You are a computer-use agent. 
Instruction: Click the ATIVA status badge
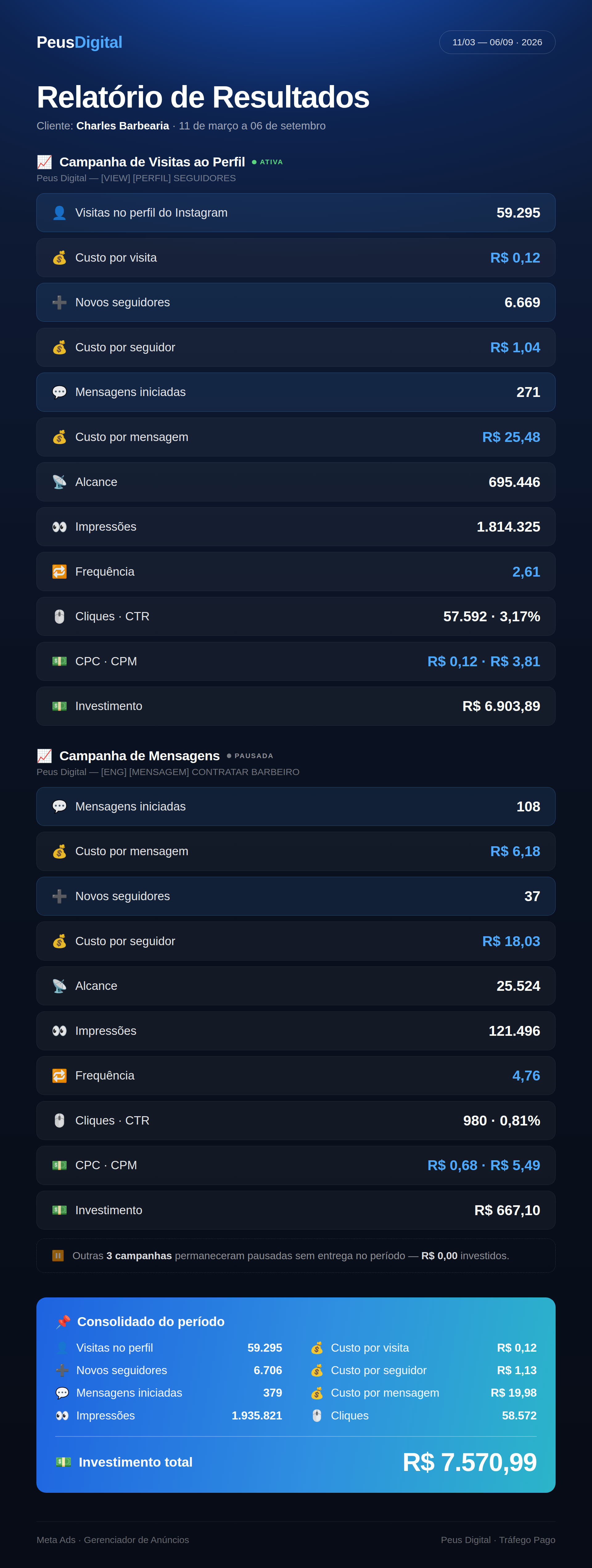pos(267,162)
